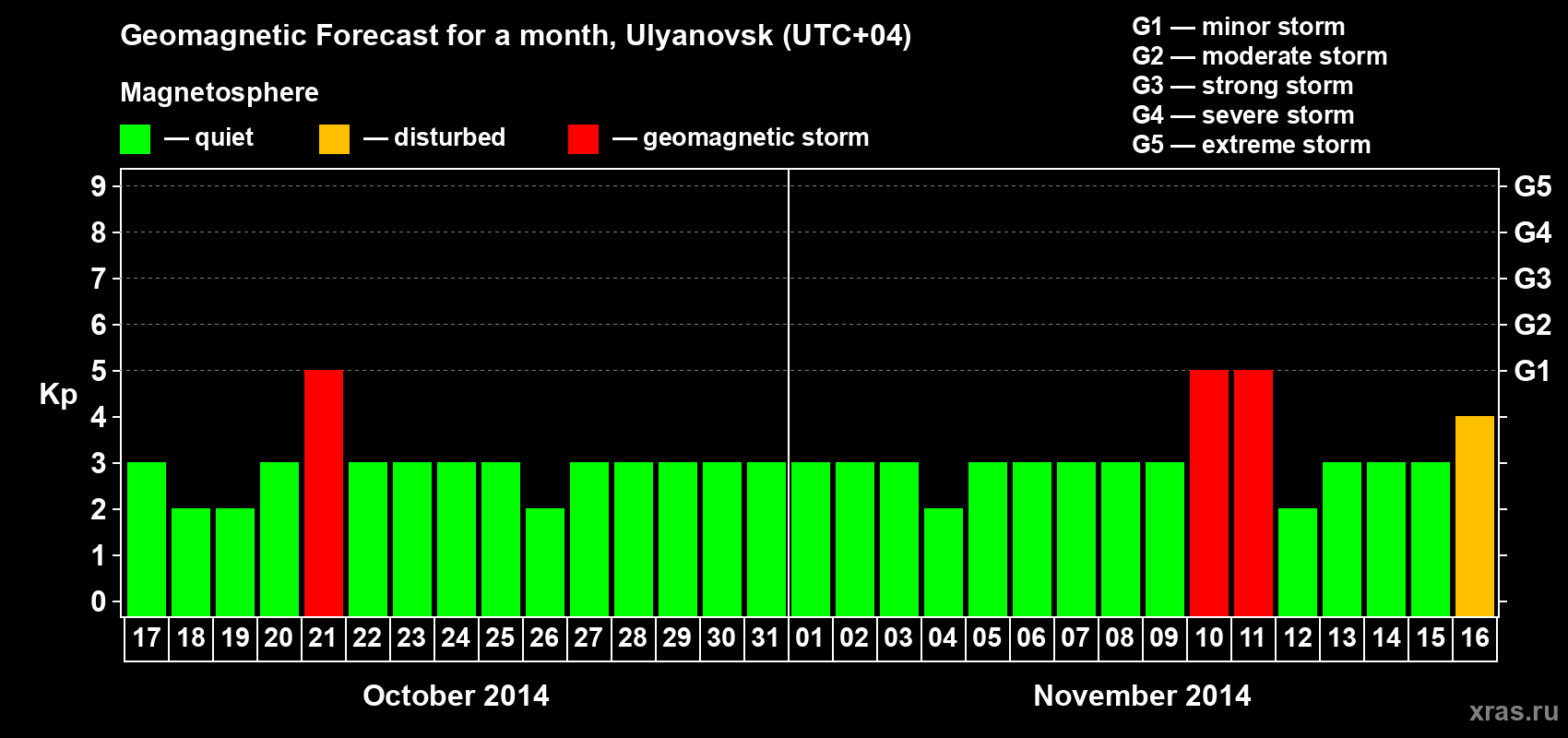Click the 'disturbed' legend text
Viewport: 1568px width, 738px height.
(449, 137)
